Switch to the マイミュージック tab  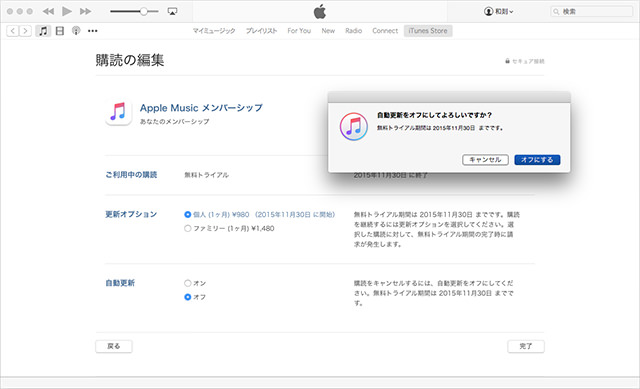[214, 31]
